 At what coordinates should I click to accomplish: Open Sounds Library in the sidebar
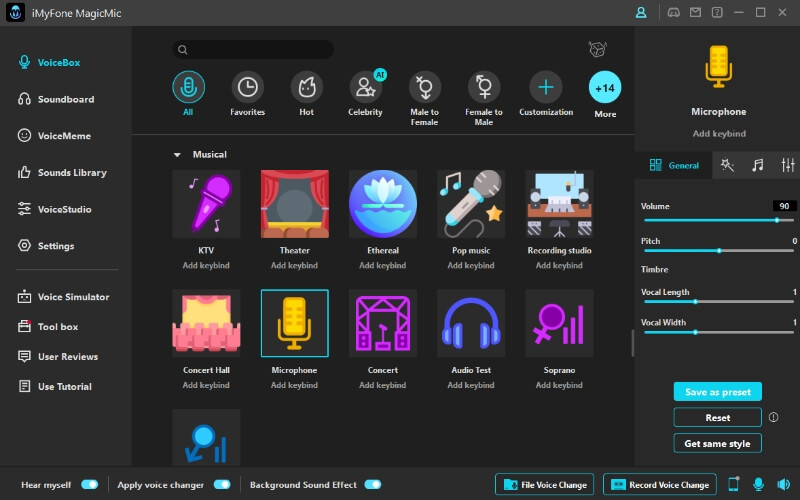[x=62, y=172]
